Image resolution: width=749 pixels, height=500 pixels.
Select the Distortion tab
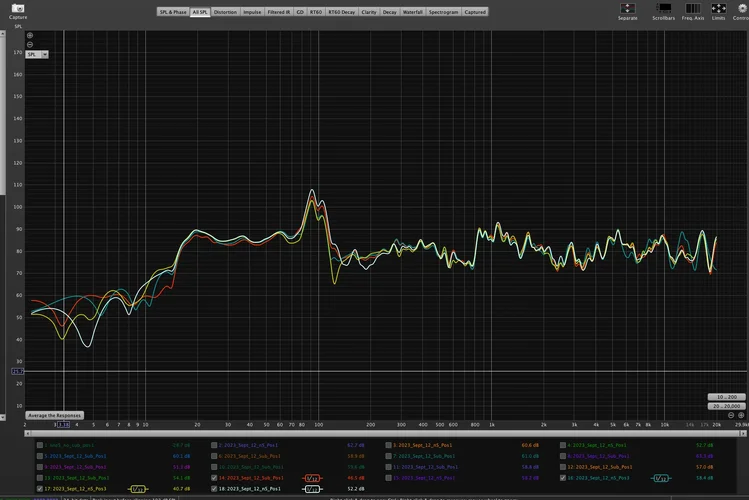pyautogui.click(x=225, y=12)
